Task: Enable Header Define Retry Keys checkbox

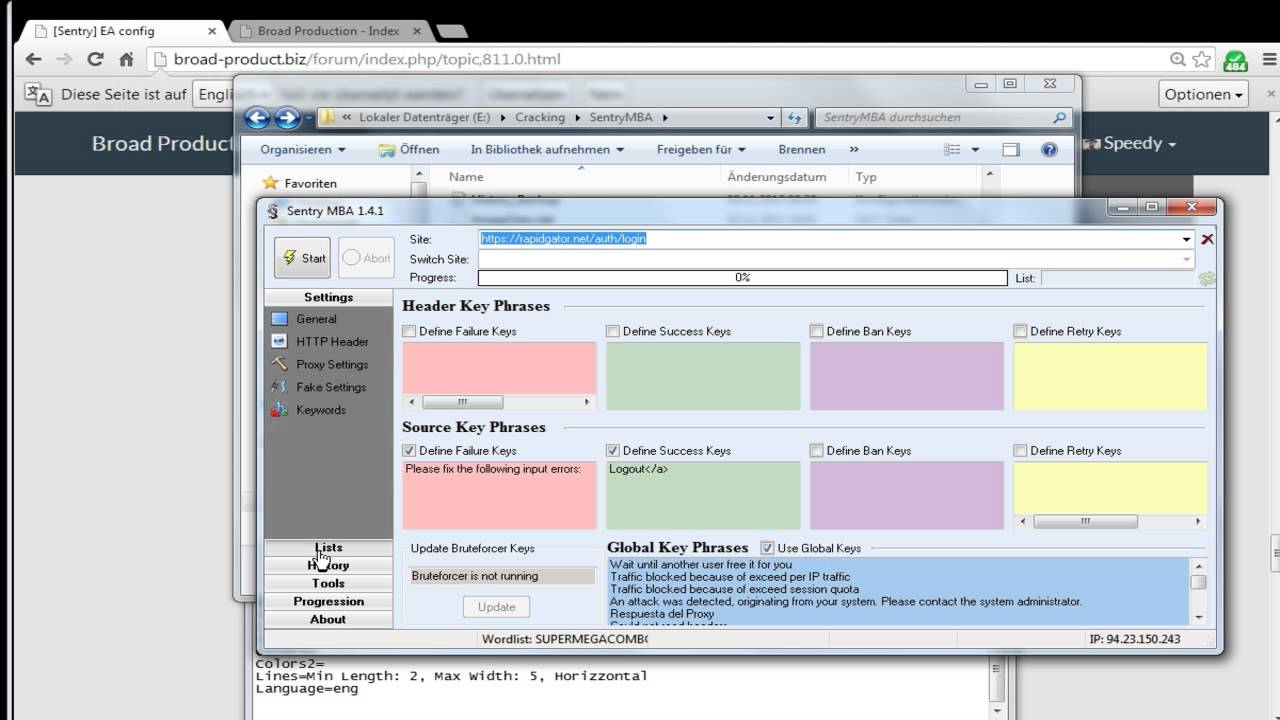Action: tap(1021, 331)
